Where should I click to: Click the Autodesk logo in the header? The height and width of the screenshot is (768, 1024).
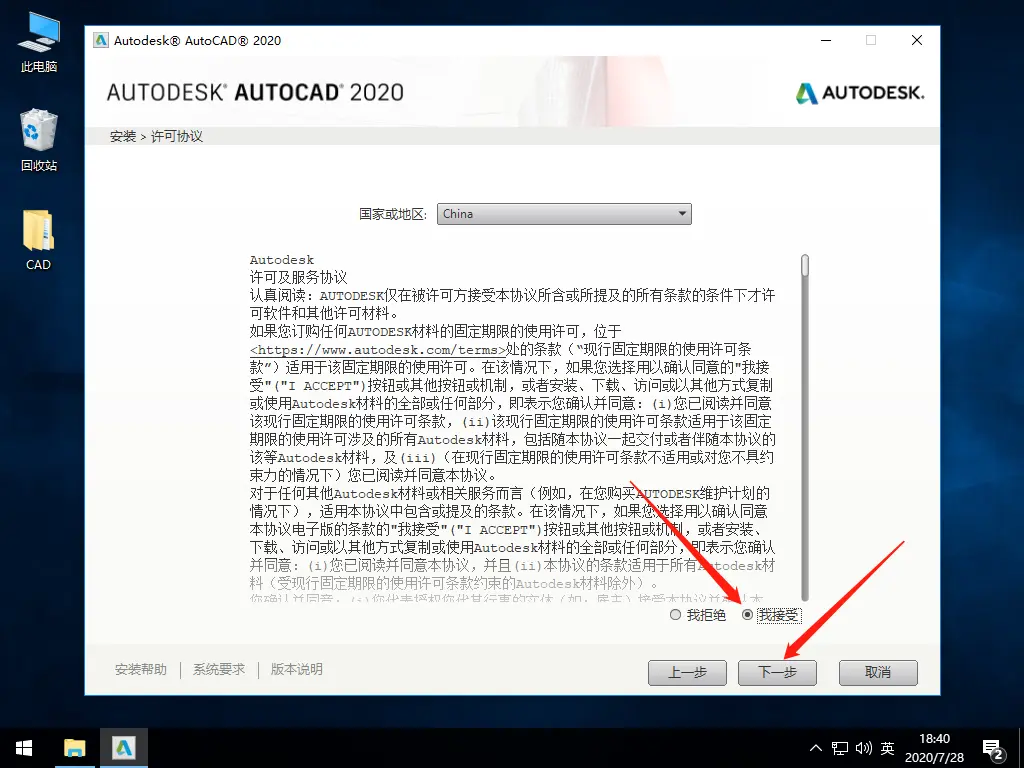[x=859, y=93]
